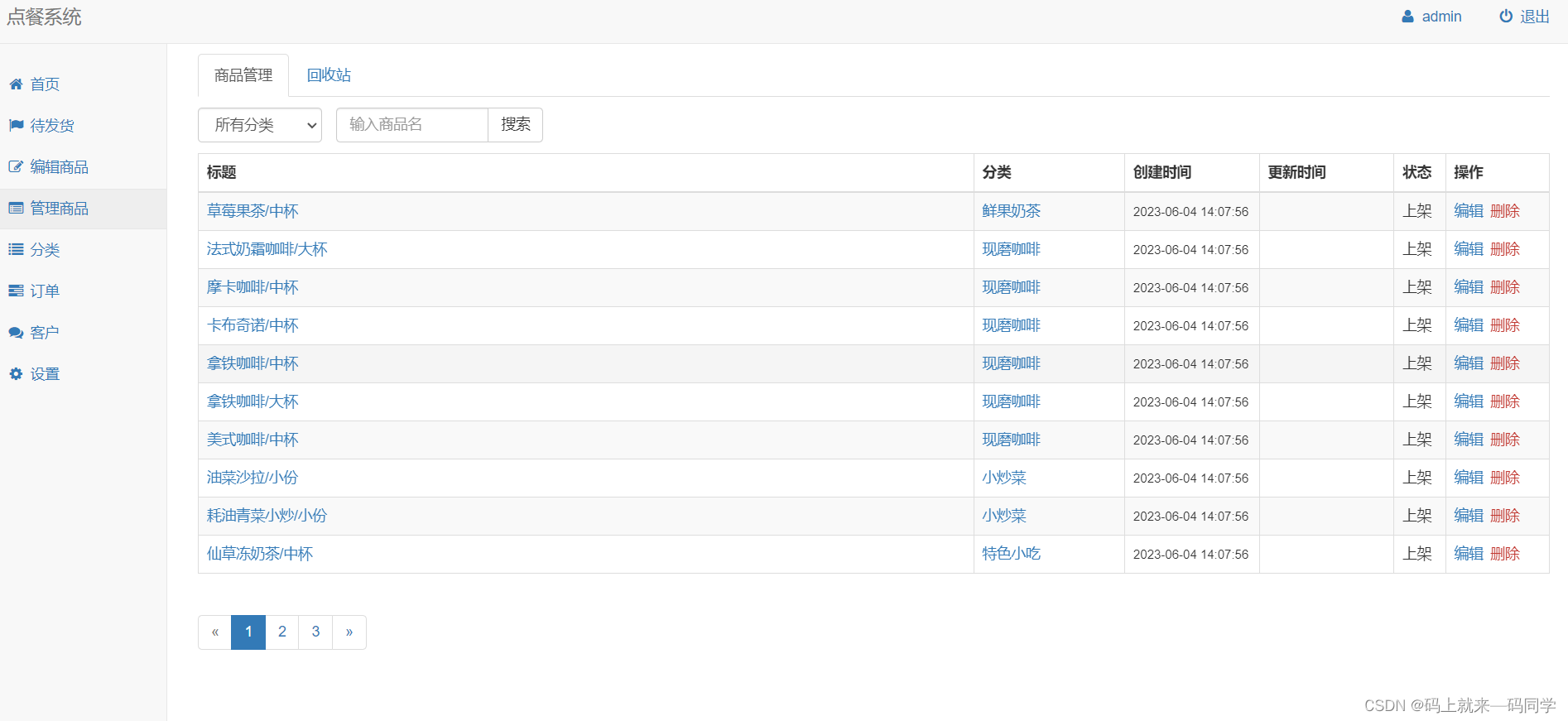Viewport: 1568px width, 721px height.
Task: Click the pencil edit icon beside 编辑商品
Action: coord(16,167)
